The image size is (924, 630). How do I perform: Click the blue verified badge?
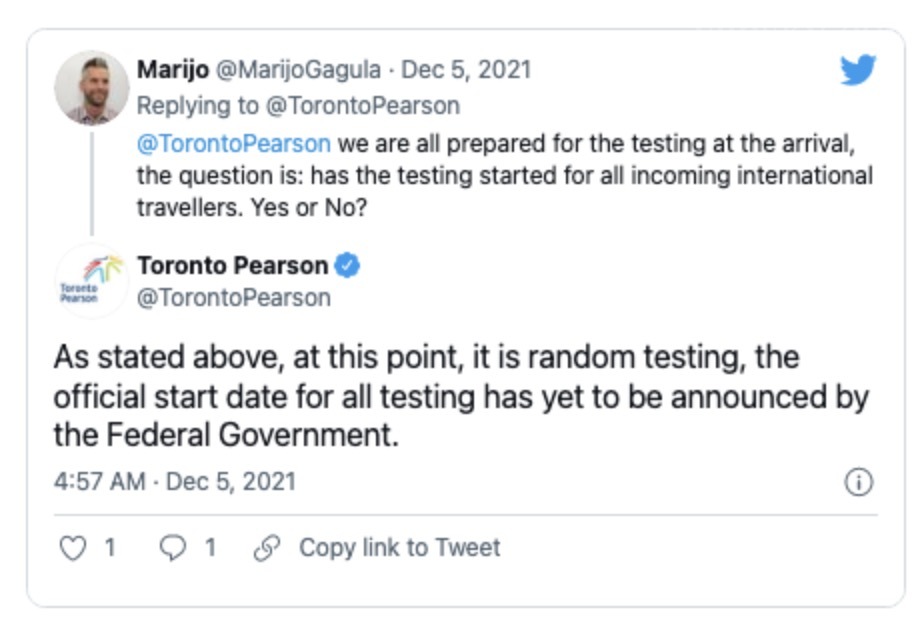[x=347, y=265]
